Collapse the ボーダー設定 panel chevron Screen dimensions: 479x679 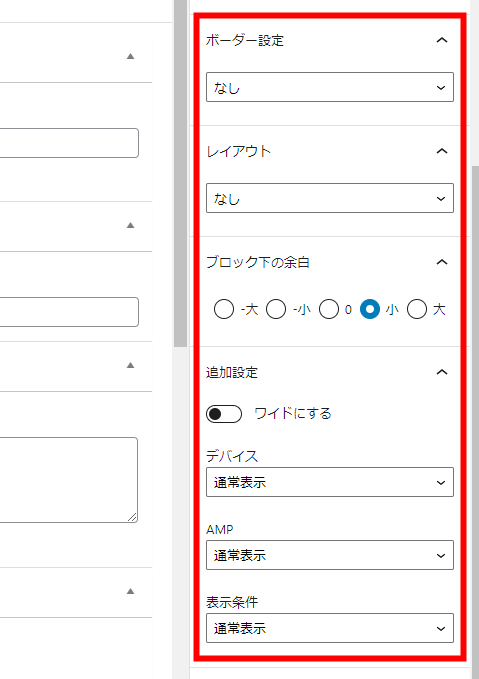click(x=441, y=40)
